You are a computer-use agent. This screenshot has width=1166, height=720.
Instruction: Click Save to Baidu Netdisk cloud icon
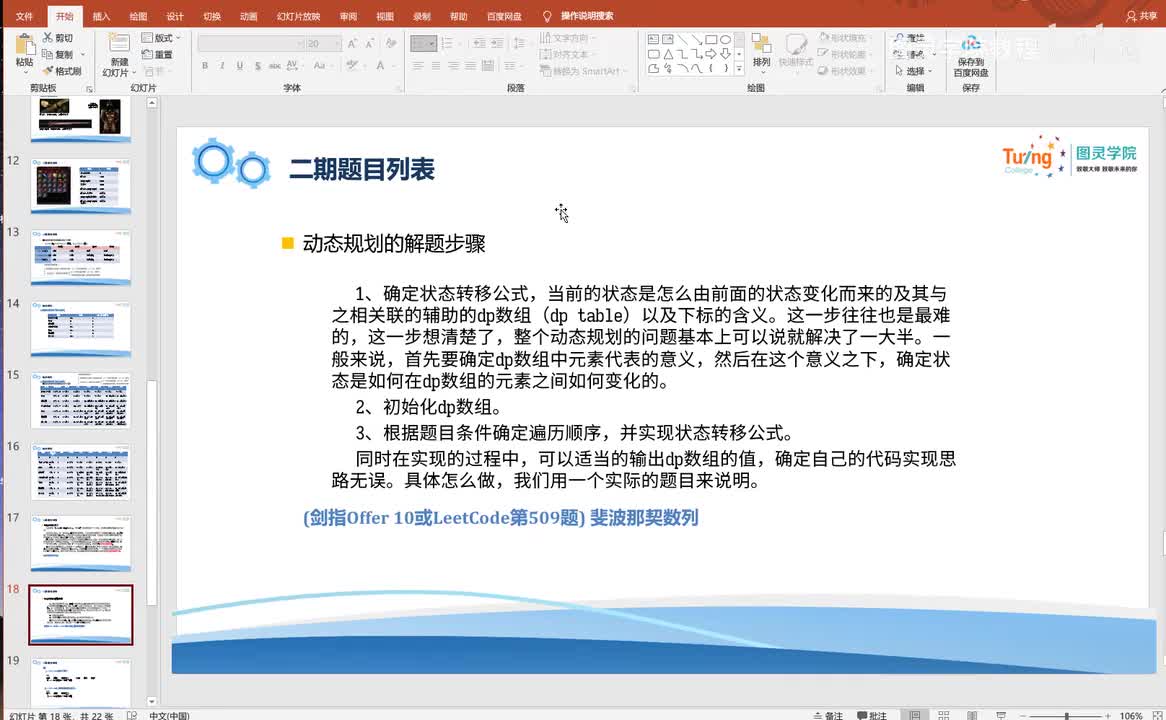tap(970, 43)
